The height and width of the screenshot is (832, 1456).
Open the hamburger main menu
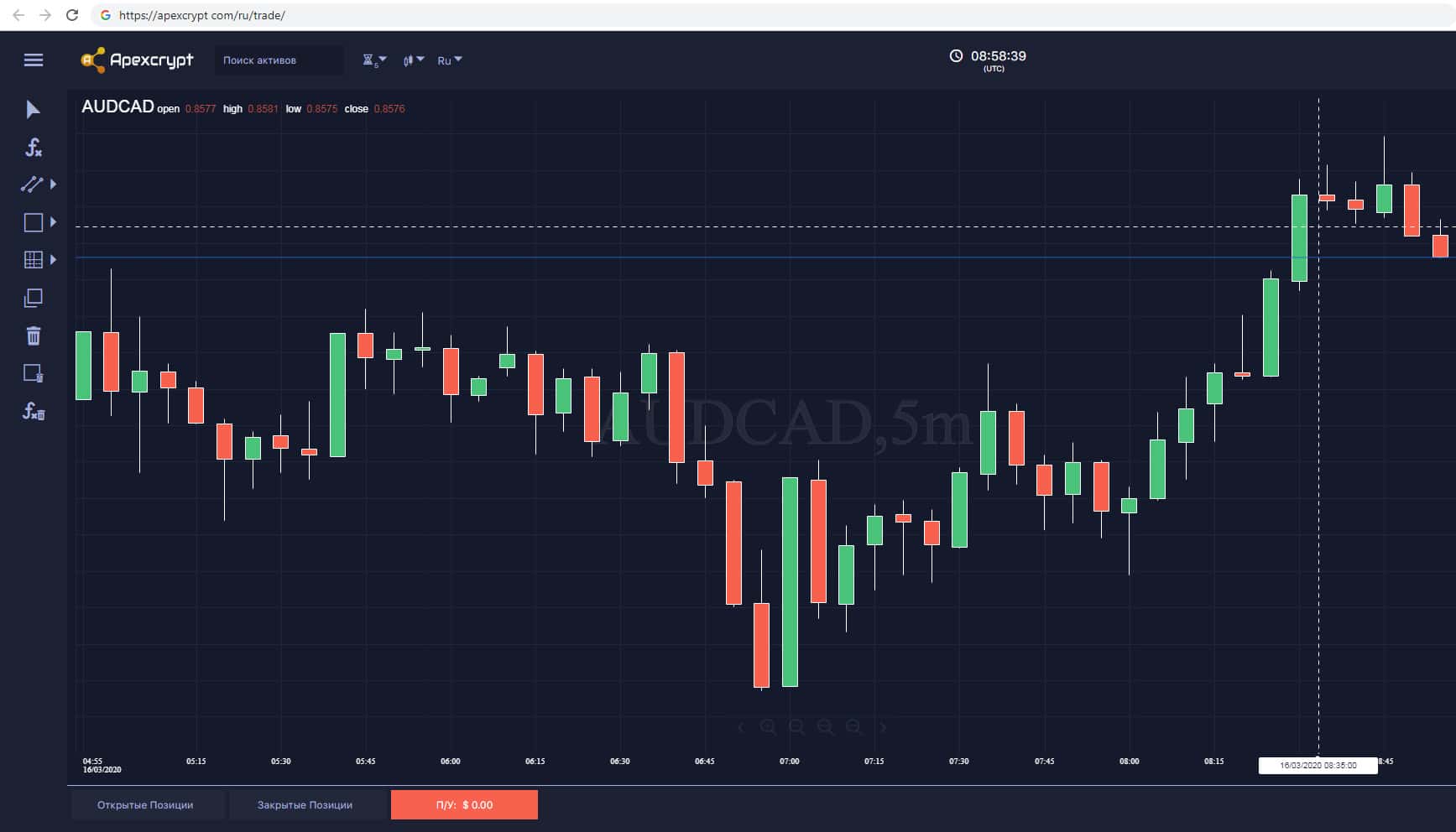(34, 60)
